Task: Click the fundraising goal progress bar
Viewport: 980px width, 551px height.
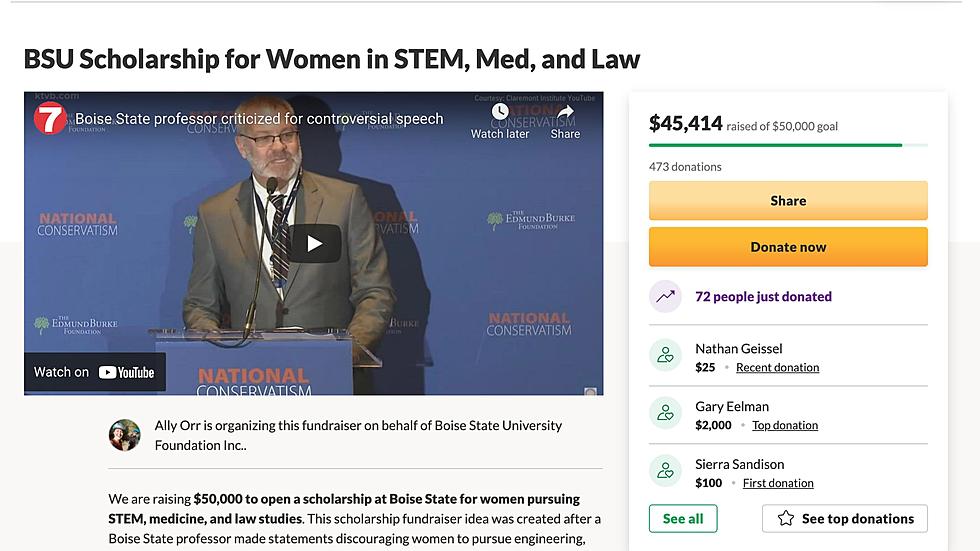Action: pyautogui.click(x=788, y=146)
